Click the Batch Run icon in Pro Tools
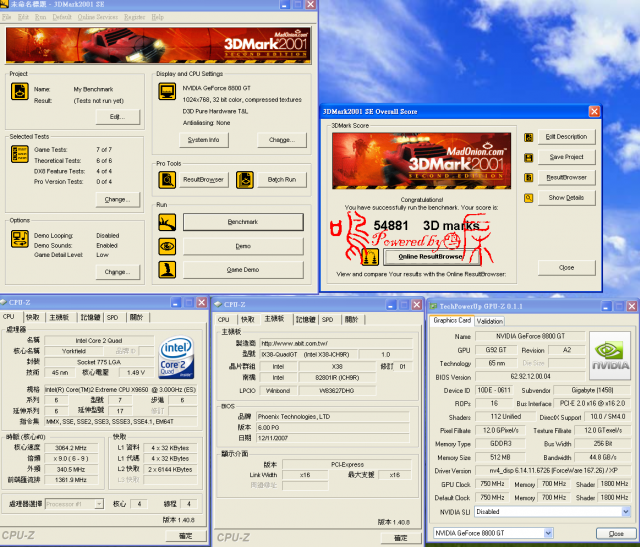This screenshot has height=547, width=640. [x=245, y=180]
